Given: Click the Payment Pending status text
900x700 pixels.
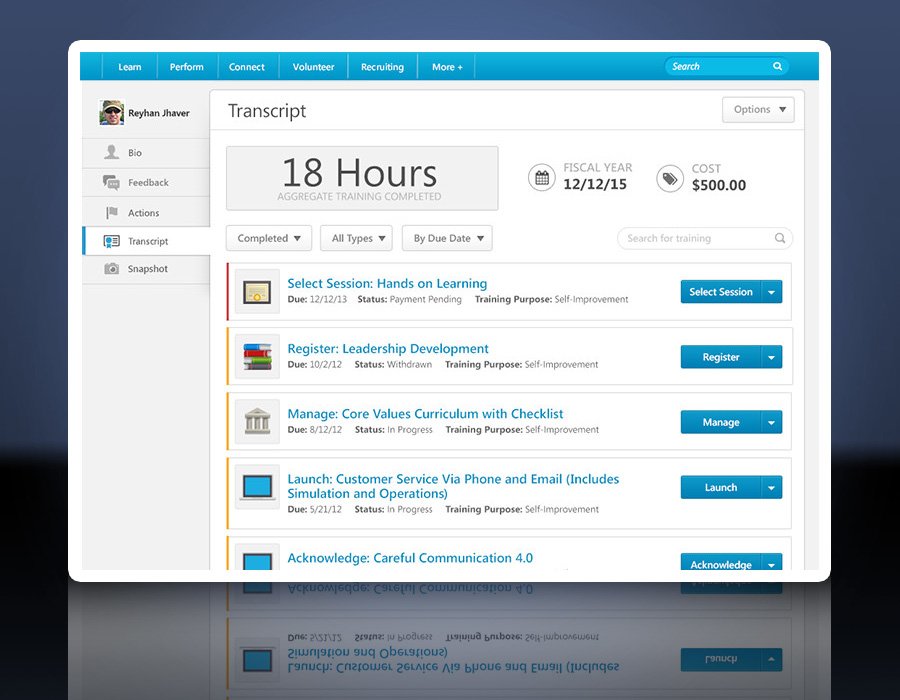Looking at the screenshot, I should click(x=425, y=300).
